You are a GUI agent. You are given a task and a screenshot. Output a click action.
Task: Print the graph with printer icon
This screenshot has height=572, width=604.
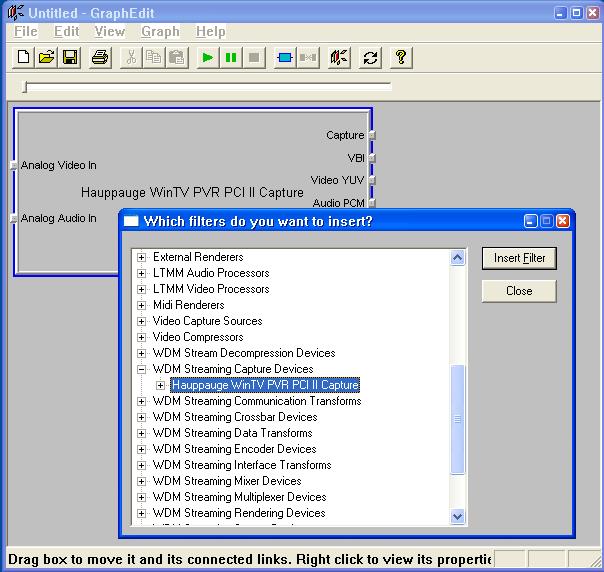pos(100,58)
